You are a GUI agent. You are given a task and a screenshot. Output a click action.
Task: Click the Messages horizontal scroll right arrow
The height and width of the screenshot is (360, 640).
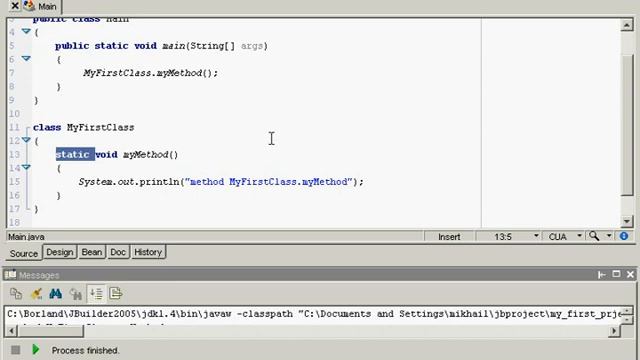(614, 331)
